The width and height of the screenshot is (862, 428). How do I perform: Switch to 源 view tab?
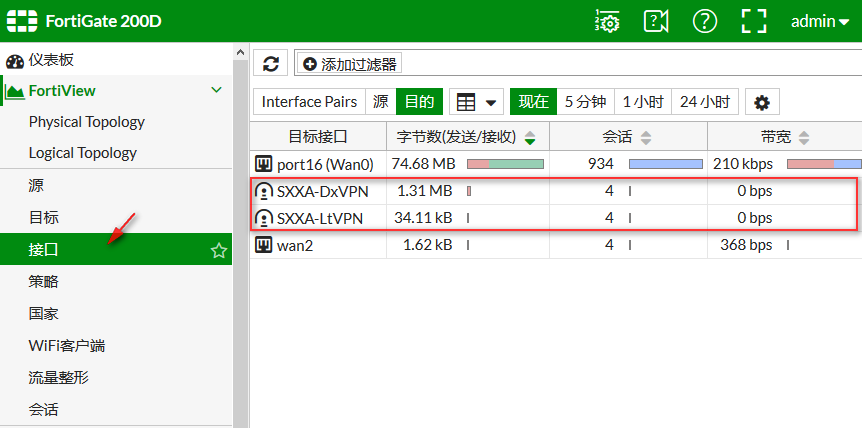380,102
